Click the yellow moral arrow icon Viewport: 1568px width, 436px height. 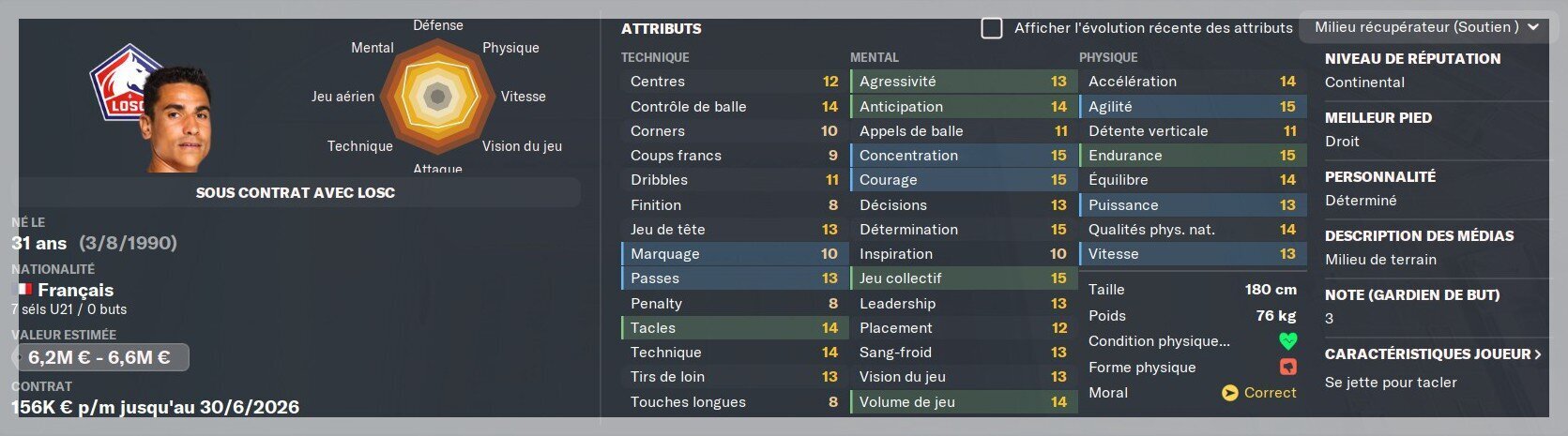tap(1230, 393)
